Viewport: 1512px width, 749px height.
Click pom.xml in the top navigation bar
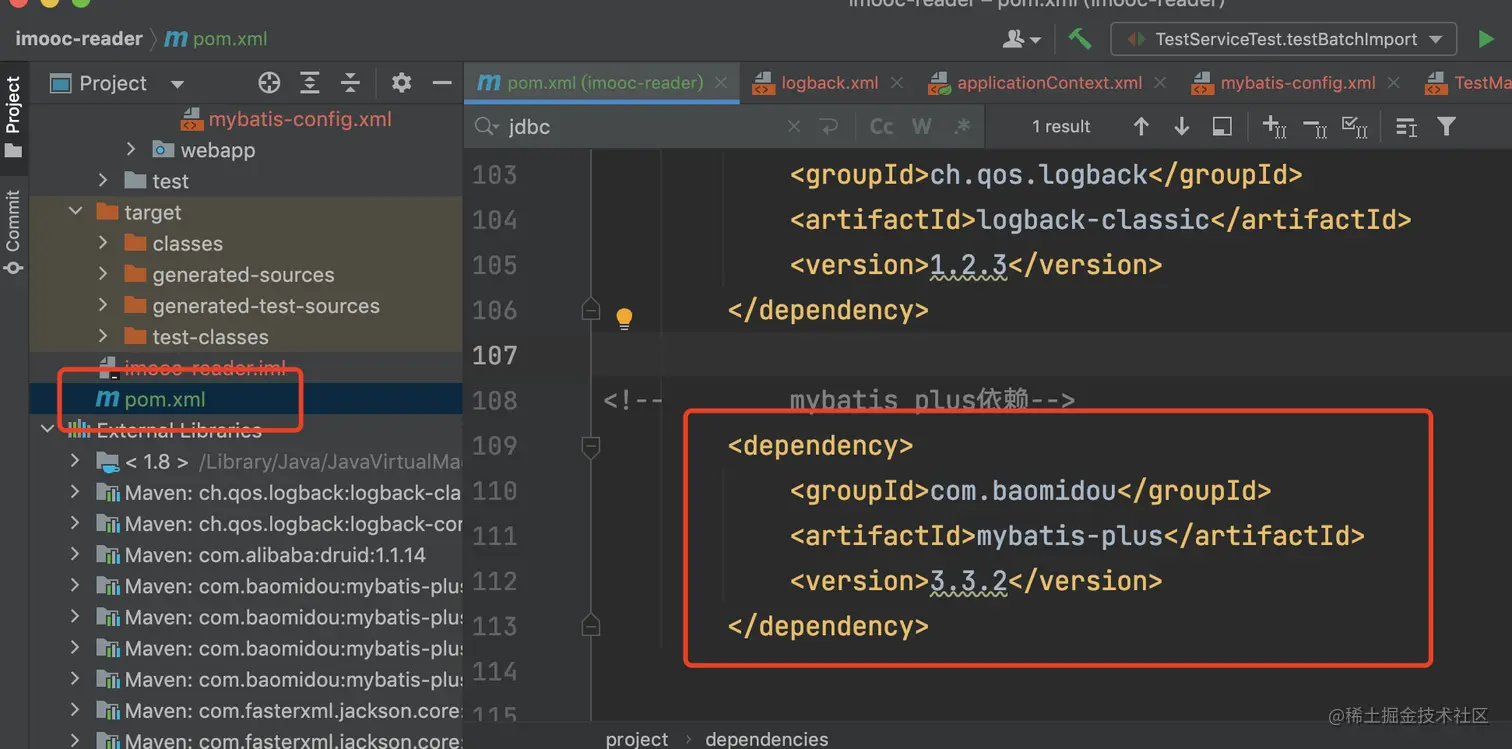[x=216, y=39]
